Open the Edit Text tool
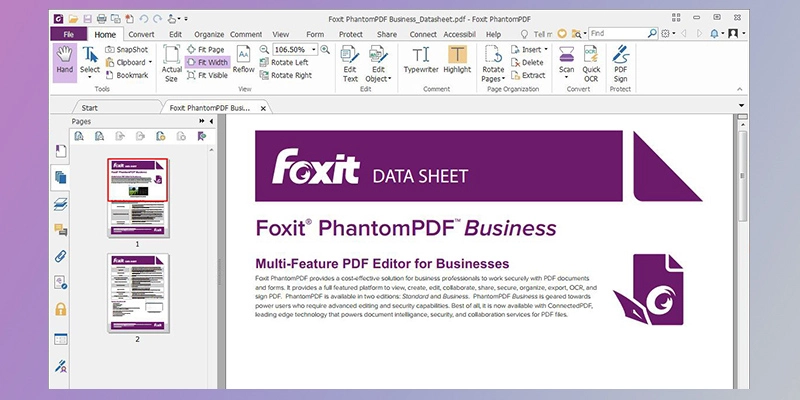This screenshot has width=800, height=400. (350, 63)
